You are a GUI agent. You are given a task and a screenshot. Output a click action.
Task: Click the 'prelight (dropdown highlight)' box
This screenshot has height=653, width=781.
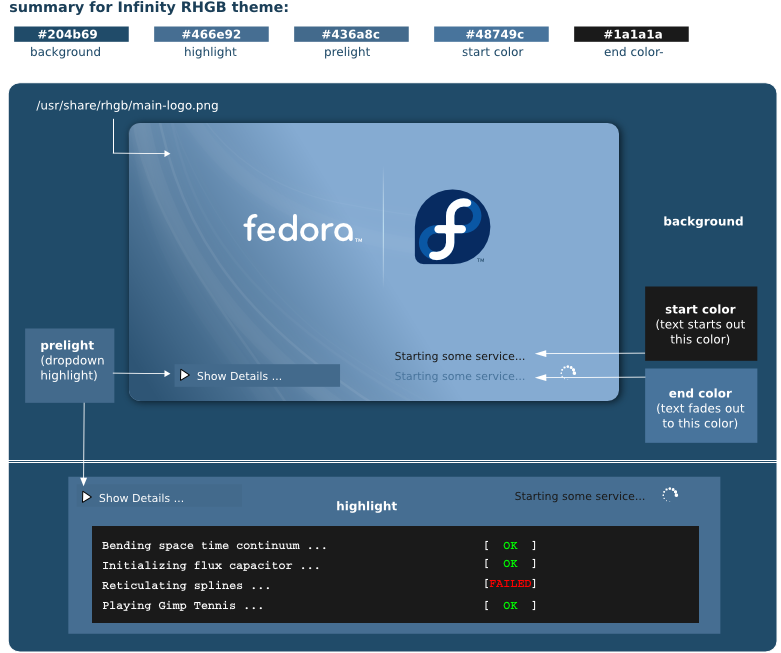[70, 365]
